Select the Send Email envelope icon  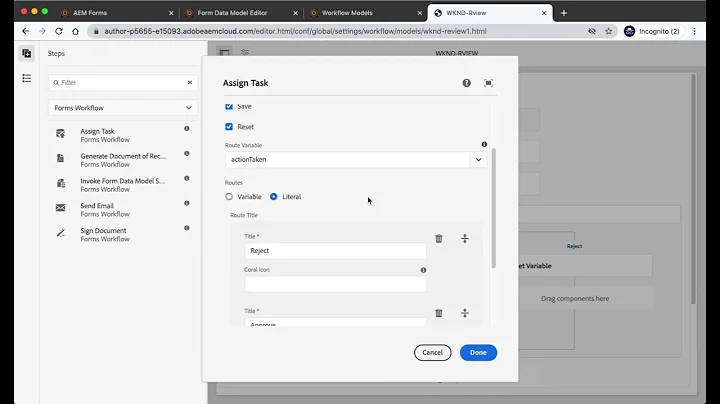click(61, 208)
